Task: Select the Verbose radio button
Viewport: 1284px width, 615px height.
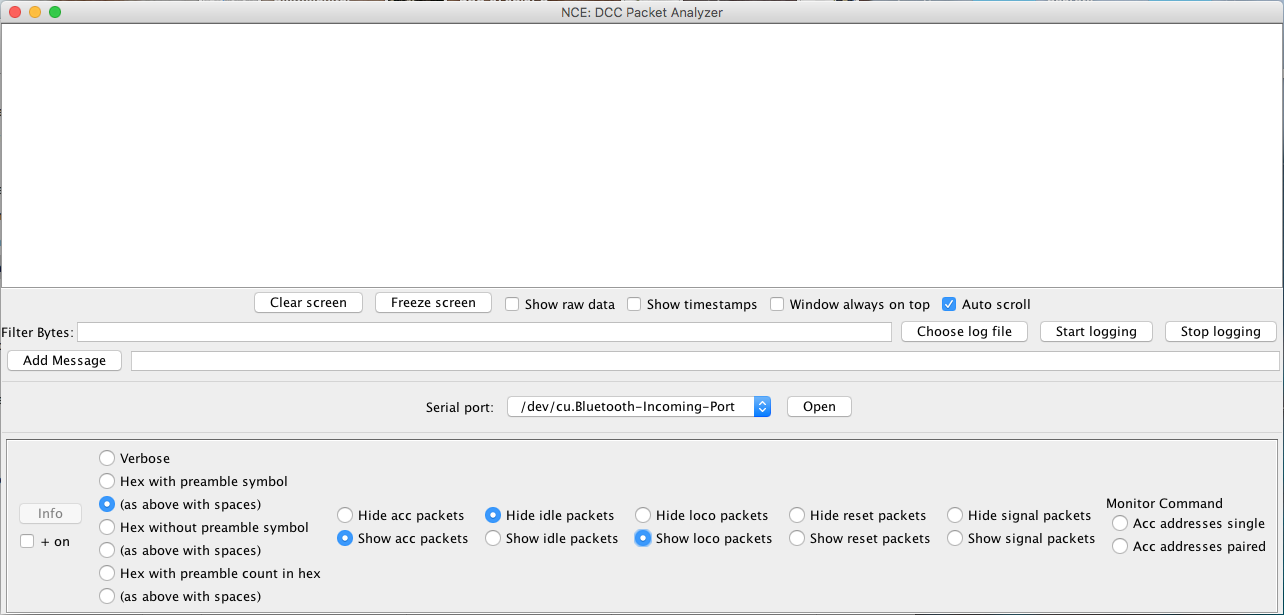Action: click(107, 458)
